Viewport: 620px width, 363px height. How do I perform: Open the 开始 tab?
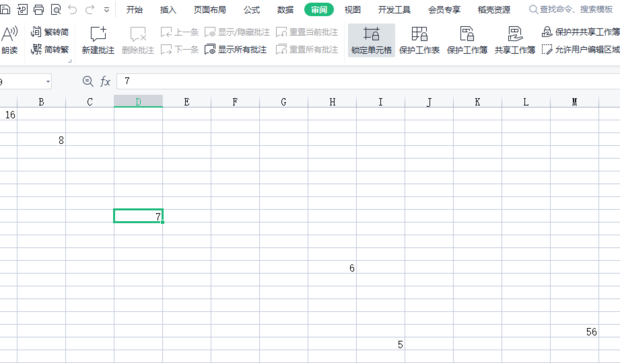(134, 9)
